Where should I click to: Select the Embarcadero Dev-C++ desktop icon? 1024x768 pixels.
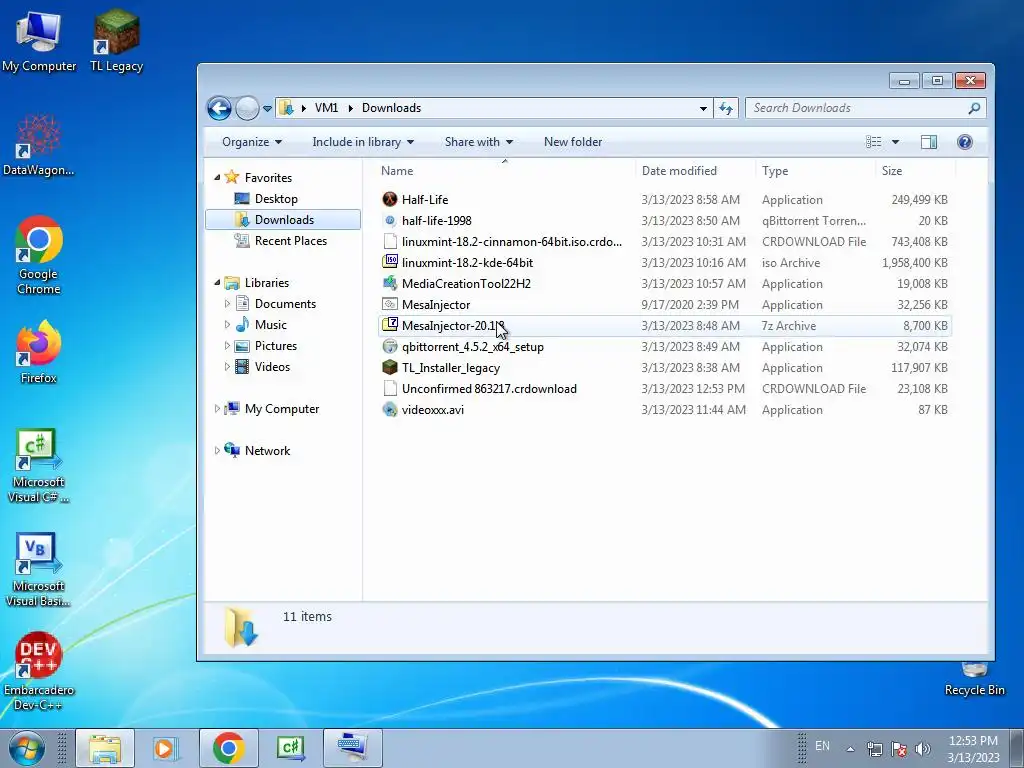[x=39, y=671]
